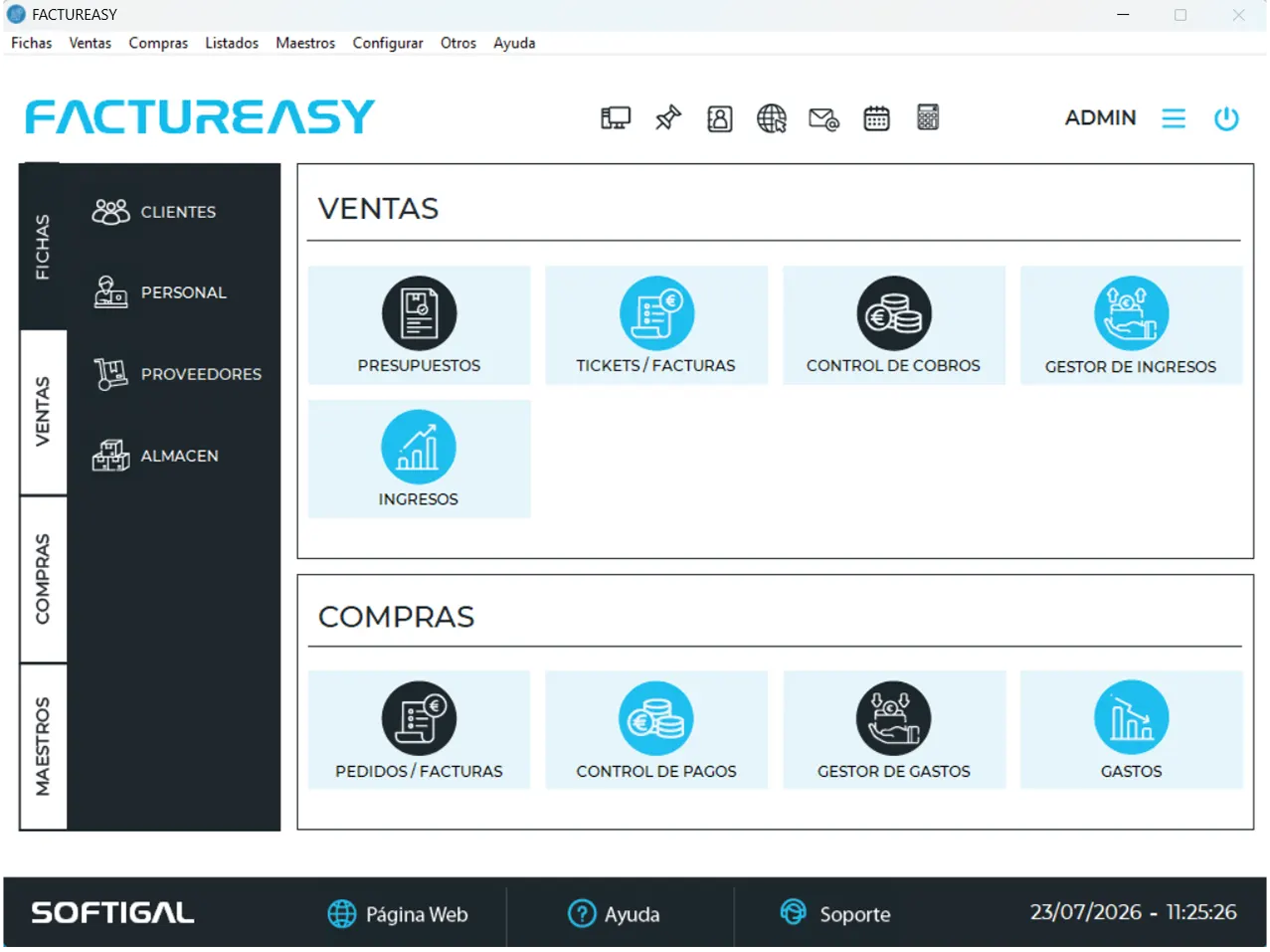Viewport: 1270px width, 952px height.
Task: Click the SOFTIGAL logo in footer
Action: coord(112,913)
